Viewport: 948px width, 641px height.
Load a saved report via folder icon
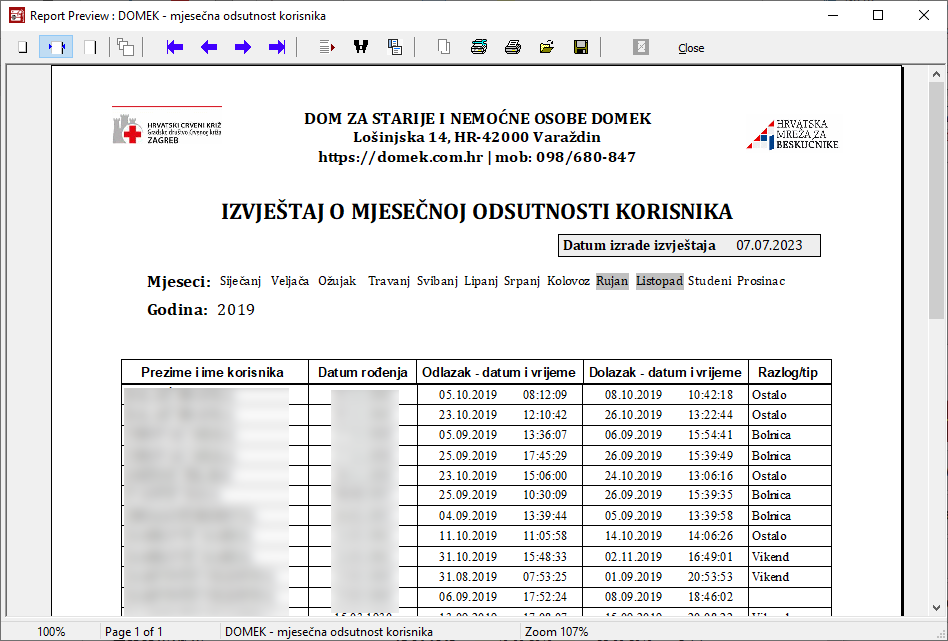pyautogui.click(x=547, y=47)
